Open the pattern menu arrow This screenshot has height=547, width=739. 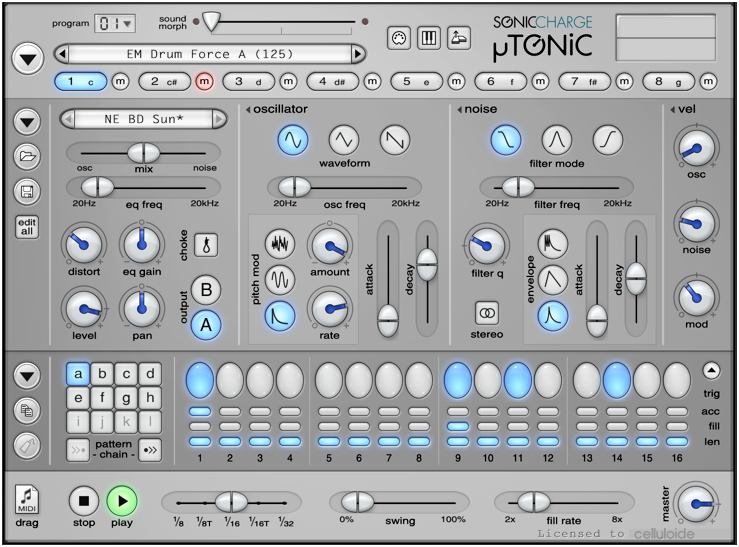pos(27,376)
